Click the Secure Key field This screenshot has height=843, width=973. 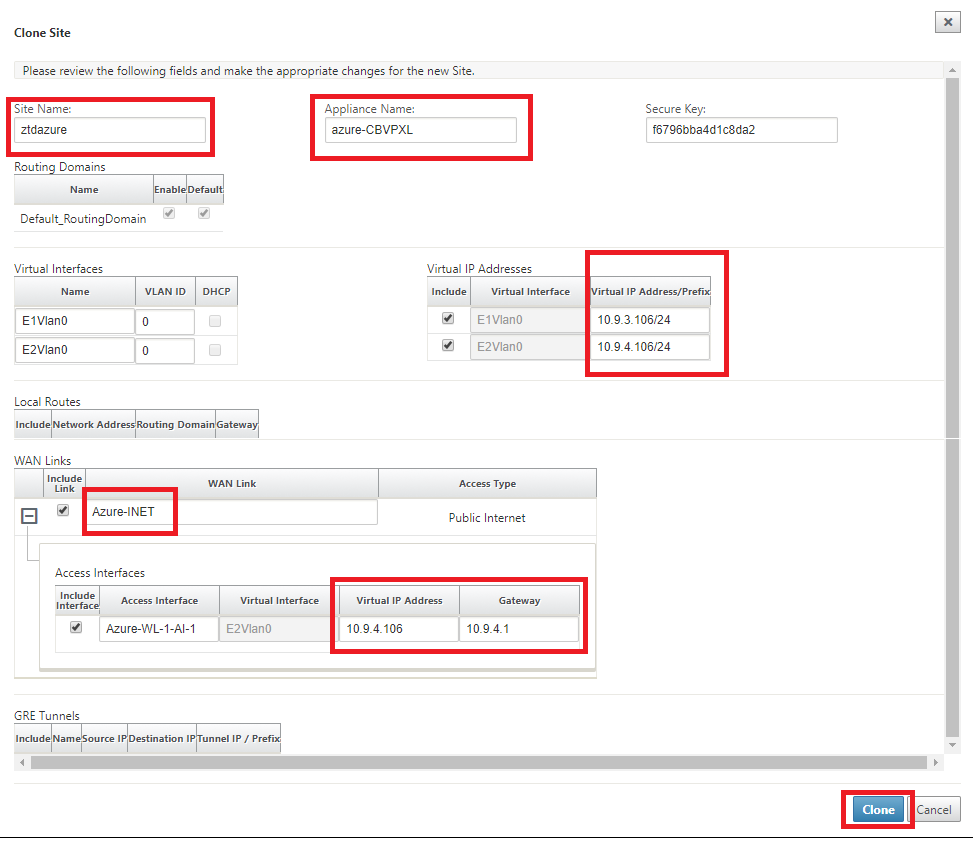click(742, 130)
